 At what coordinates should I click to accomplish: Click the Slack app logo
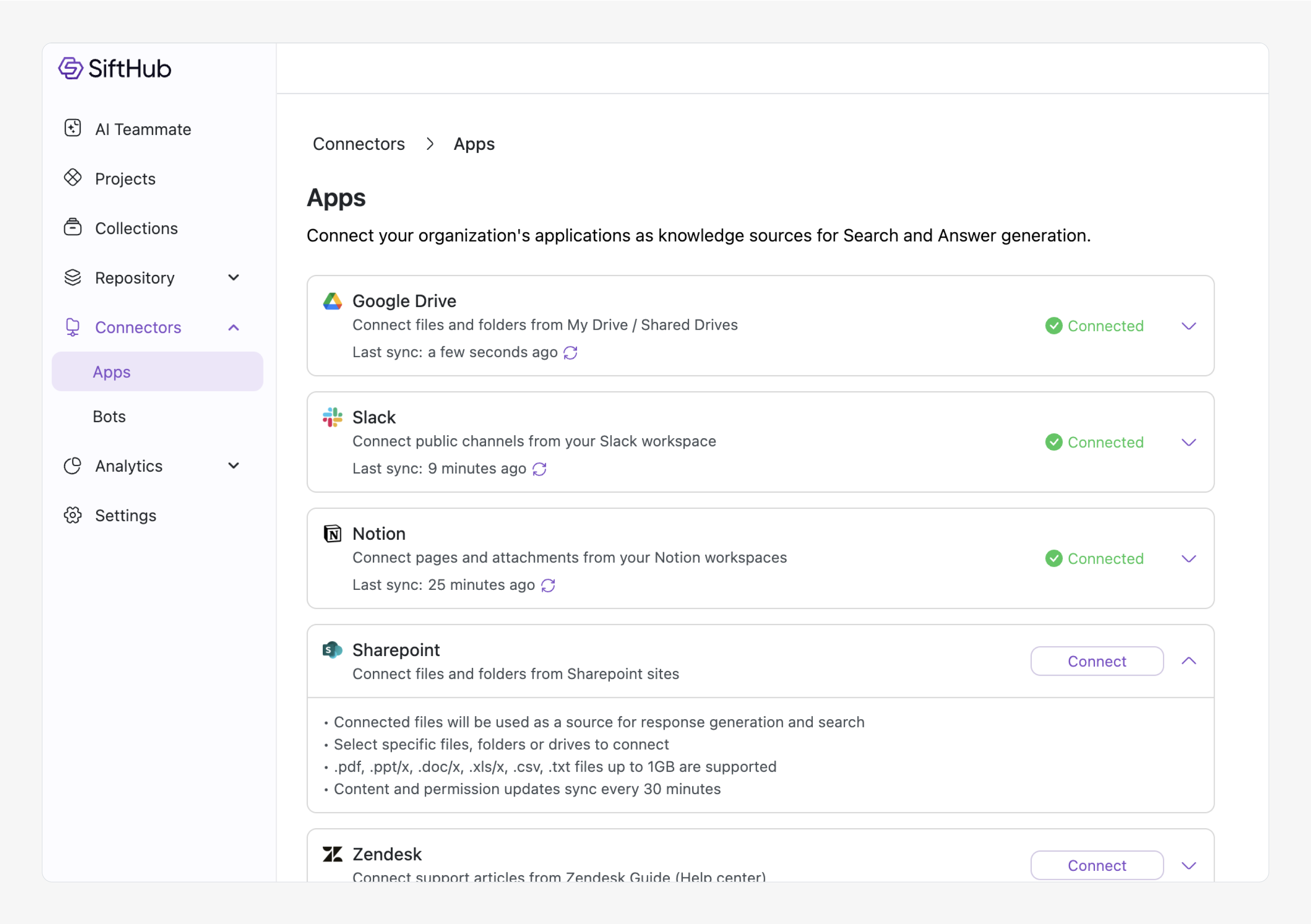click(x=332, y=417)
